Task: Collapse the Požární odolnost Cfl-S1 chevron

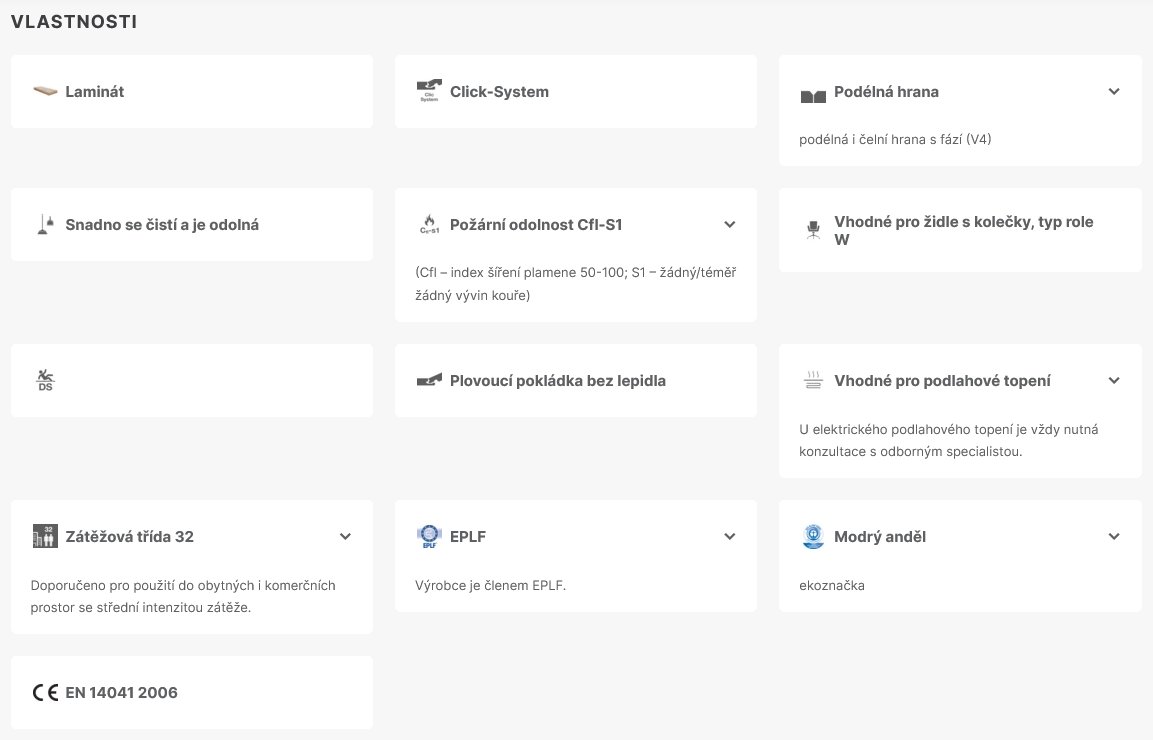Action: click(x=730, y=225)
